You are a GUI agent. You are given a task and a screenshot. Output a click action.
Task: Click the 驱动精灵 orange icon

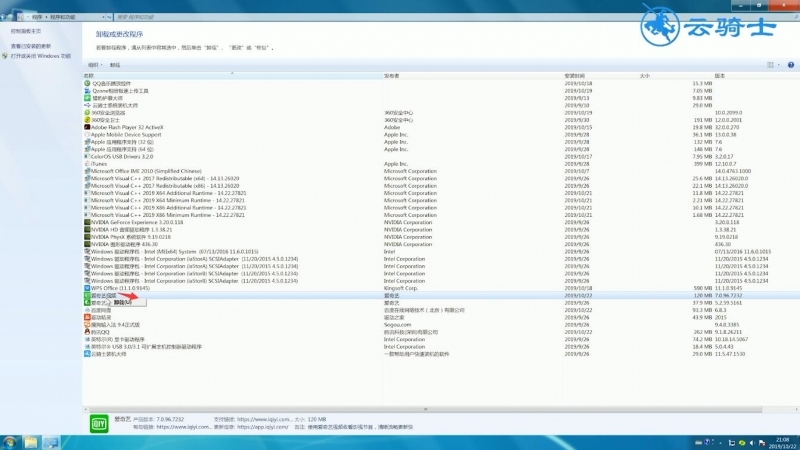click(87, 317)
